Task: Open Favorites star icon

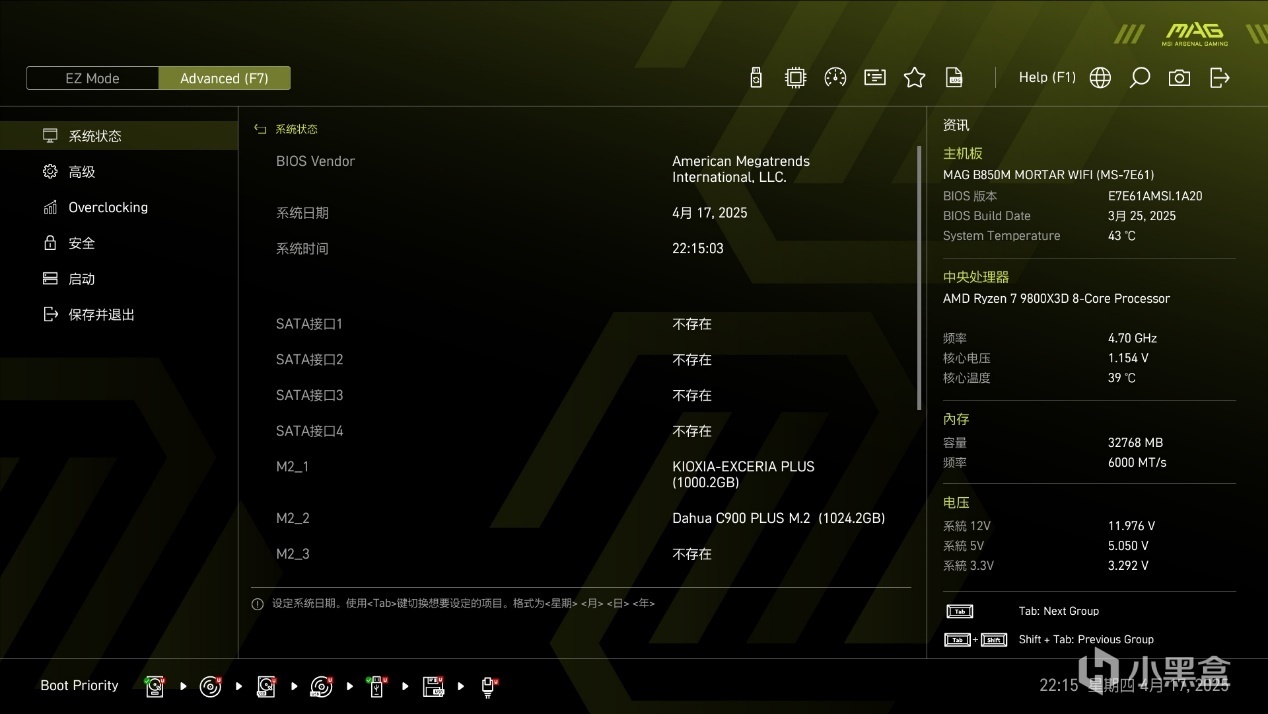Action: tap(914, 77)
